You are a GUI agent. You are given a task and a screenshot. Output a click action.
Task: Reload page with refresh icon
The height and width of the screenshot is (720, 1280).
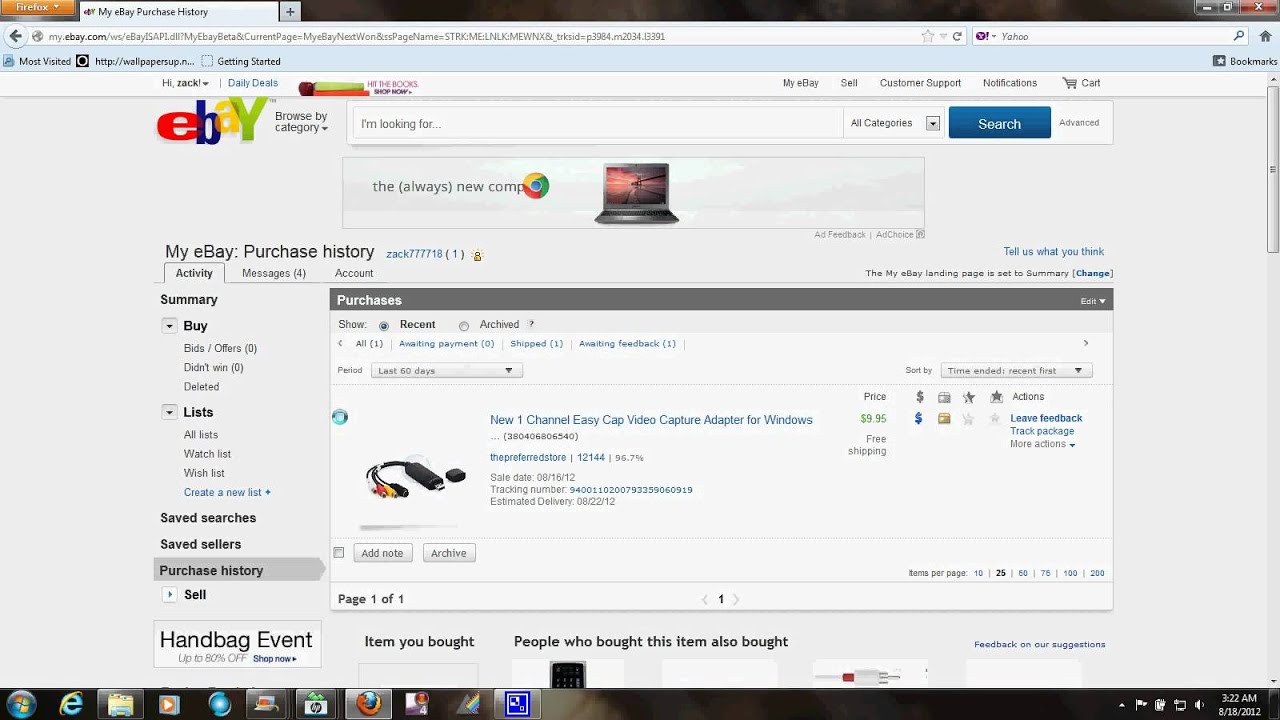[957, 36]
